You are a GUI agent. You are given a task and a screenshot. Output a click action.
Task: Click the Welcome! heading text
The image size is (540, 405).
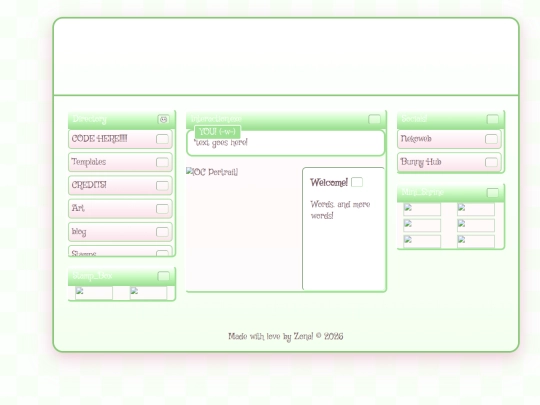click(329, 183)
